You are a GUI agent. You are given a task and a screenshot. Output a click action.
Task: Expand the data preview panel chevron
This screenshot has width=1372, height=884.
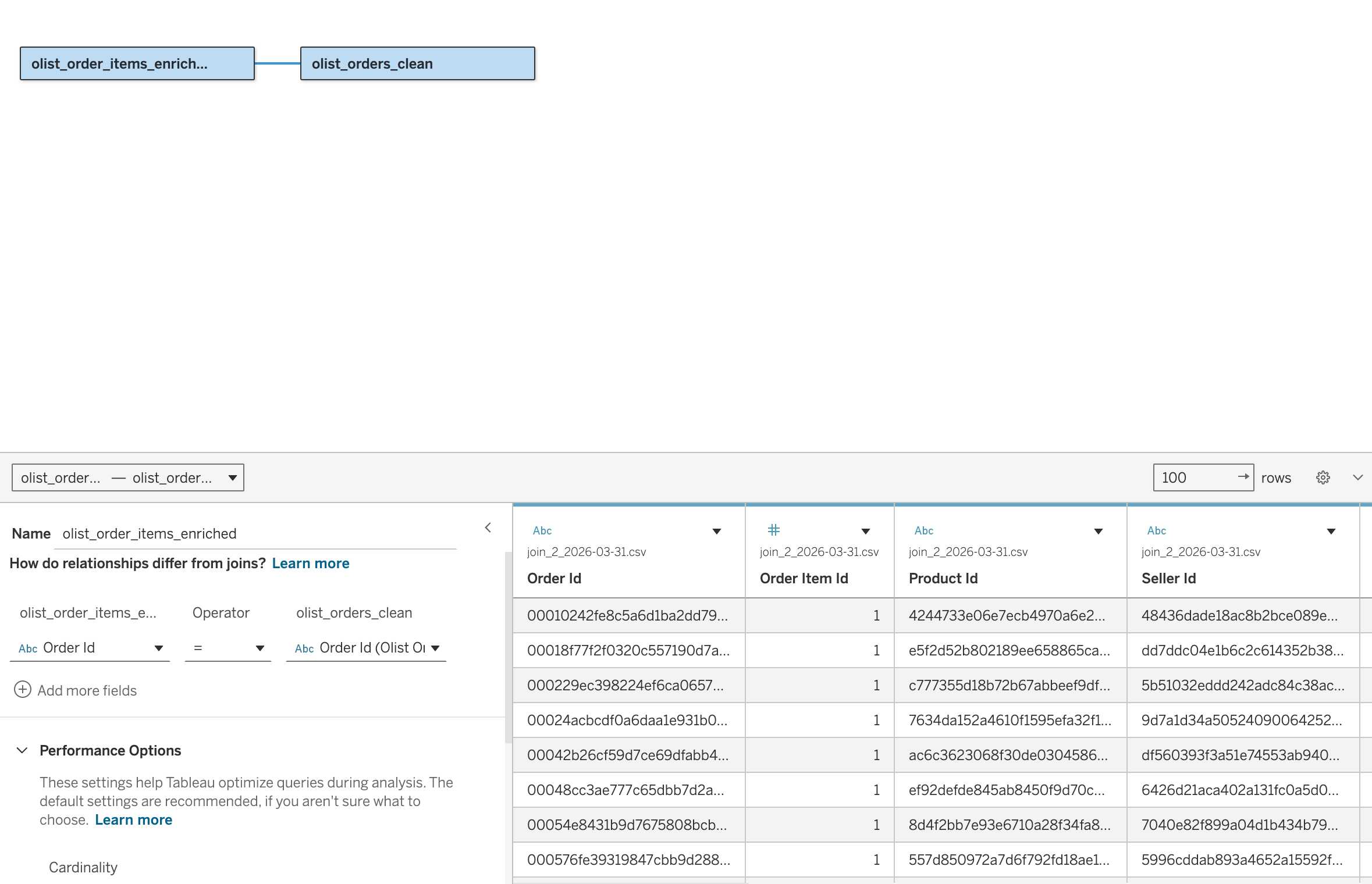(1357, 477)
